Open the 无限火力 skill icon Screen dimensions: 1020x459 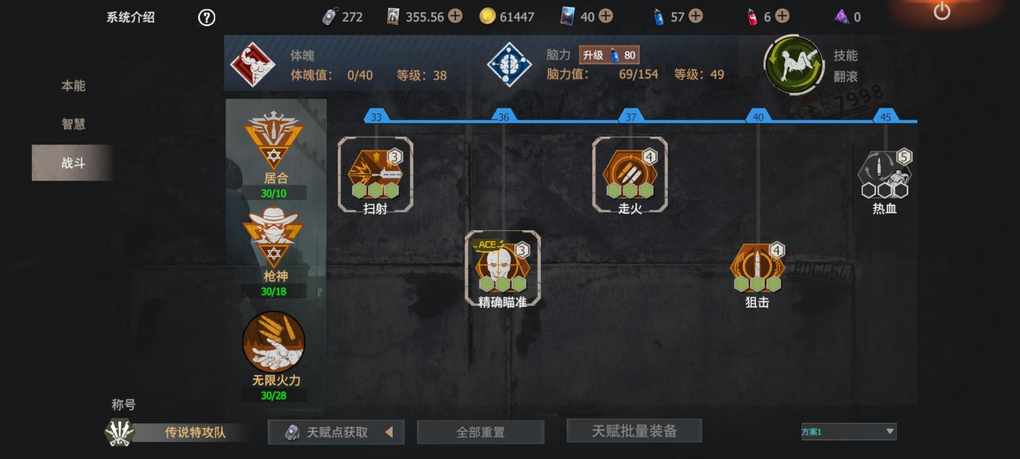274,341
